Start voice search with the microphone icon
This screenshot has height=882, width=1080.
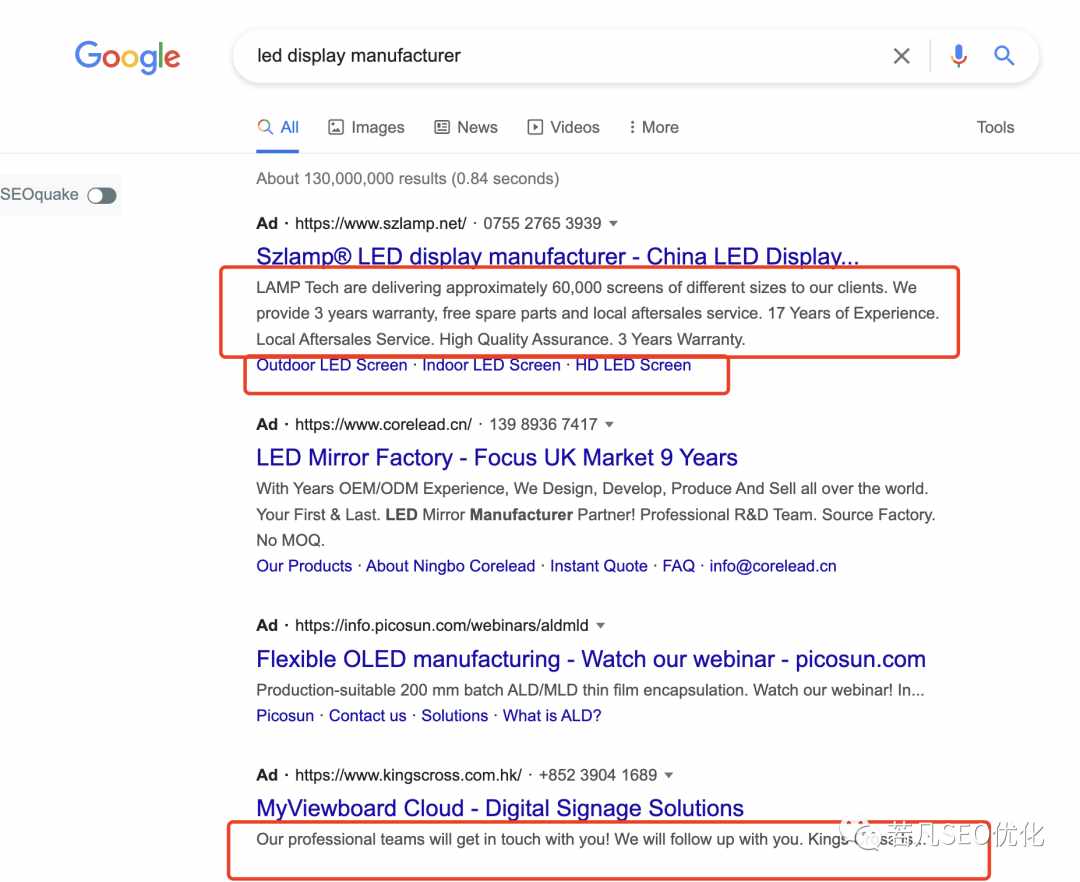click(x=958, y=56)
